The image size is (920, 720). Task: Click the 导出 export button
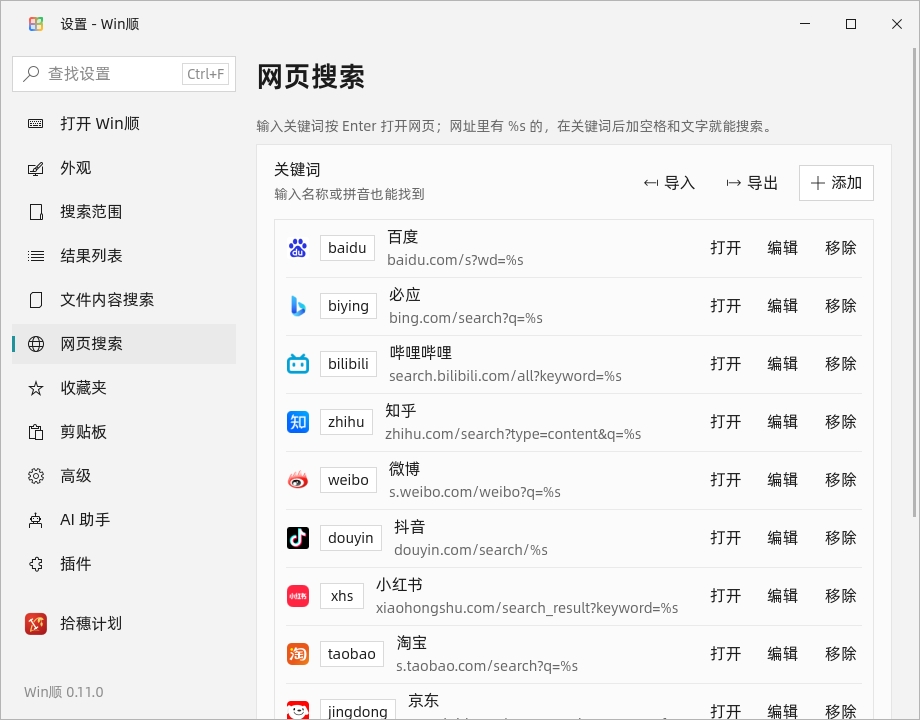pyautogui.click(x=752, y=183)
